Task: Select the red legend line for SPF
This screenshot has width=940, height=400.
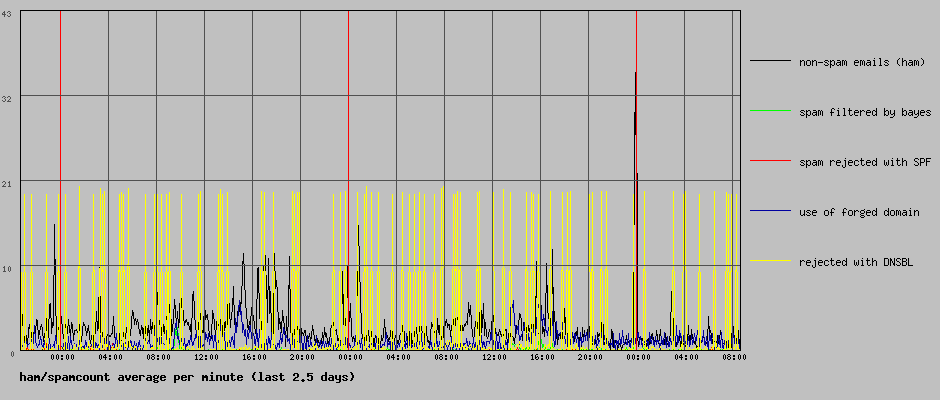Action: 770,161
